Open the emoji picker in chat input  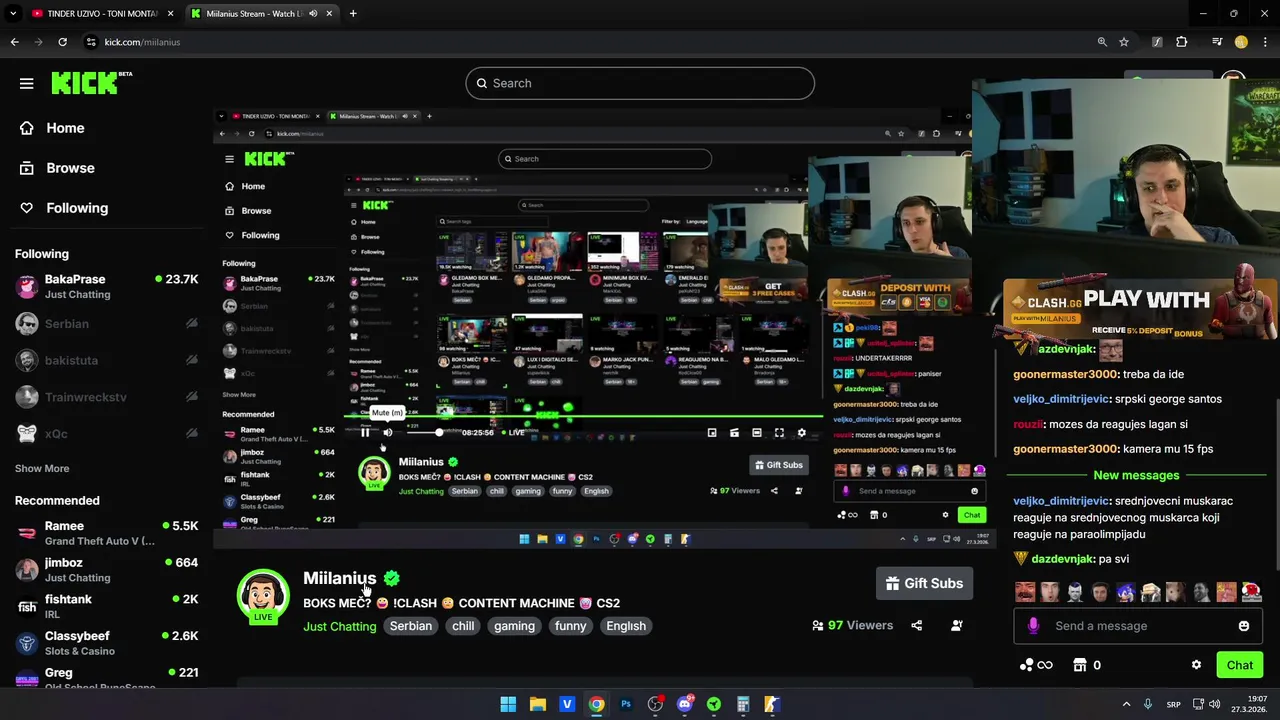(1244, 626)
